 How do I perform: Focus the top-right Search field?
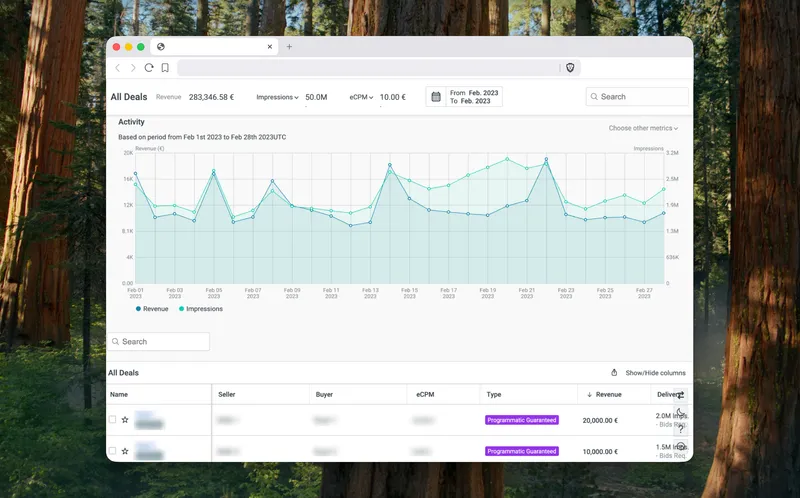click(637, 96)
